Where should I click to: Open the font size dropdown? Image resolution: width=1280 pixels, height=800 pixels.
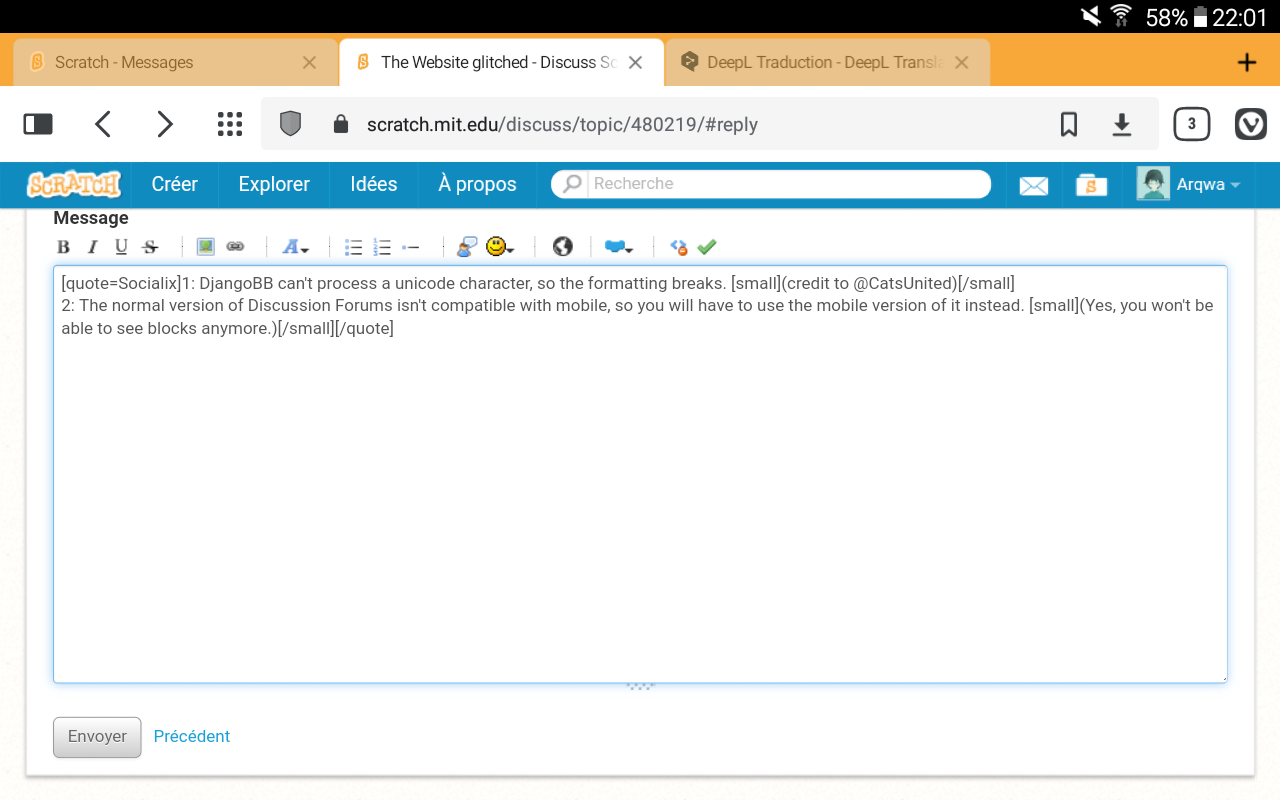(296, 247)
